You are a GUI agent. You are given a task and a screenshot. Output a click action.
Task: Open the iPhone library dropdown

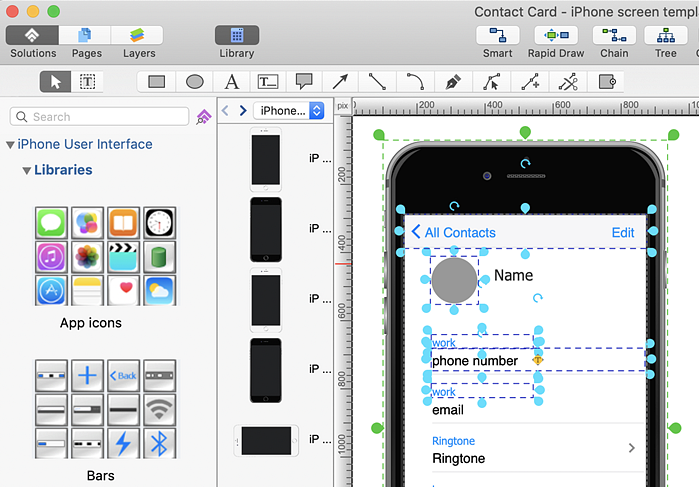(x=289, y=111)
